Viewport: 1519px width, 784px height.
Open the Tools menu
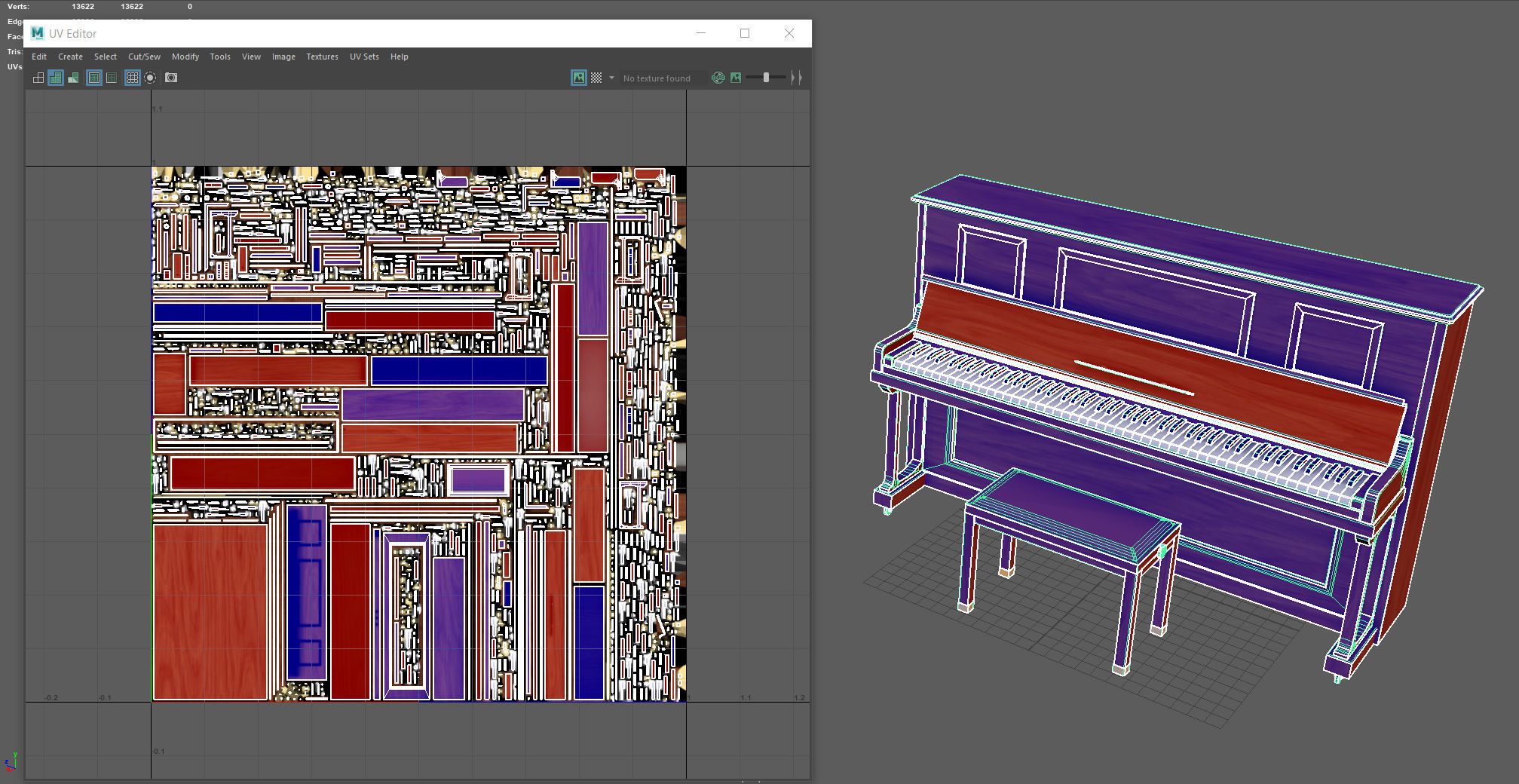point(220,57)
